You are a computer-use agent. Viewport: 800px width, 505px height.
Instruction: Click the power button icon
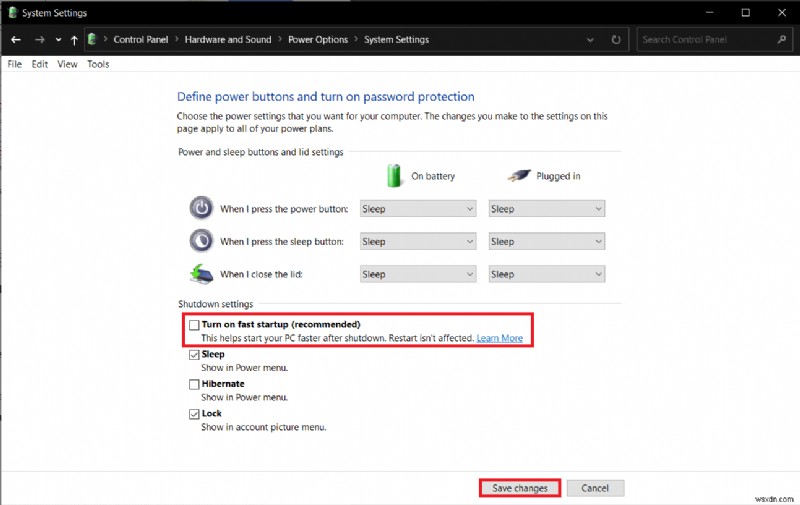coord(202,208)
